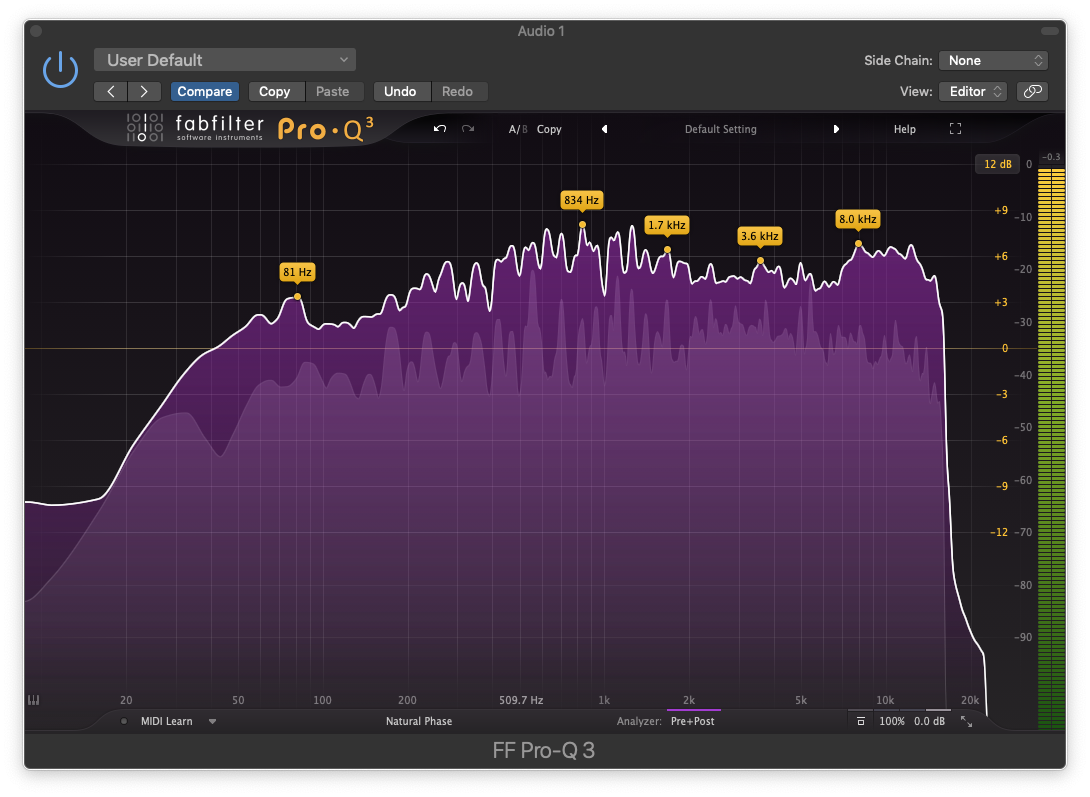Click the Redo text button
This screenshot has height=797, width=1090.
click(457, 91)
